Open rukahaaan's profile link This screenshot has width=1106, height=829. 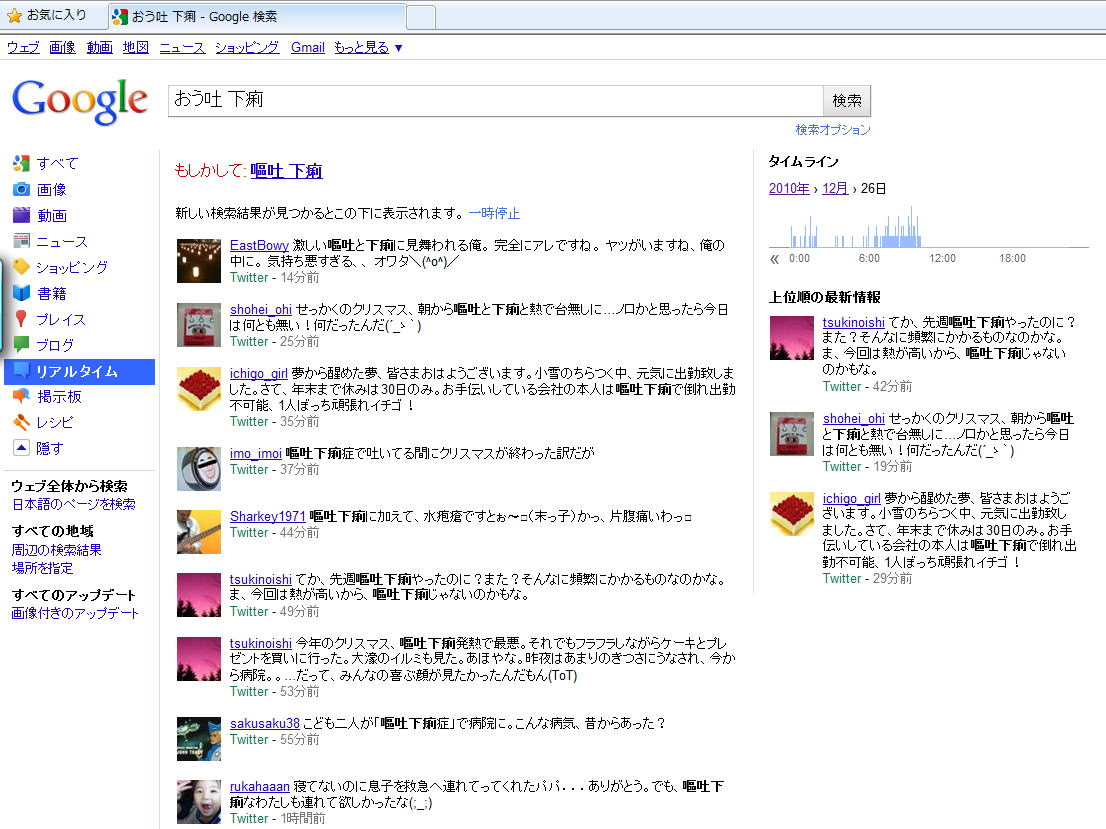[x=260, y=787]
